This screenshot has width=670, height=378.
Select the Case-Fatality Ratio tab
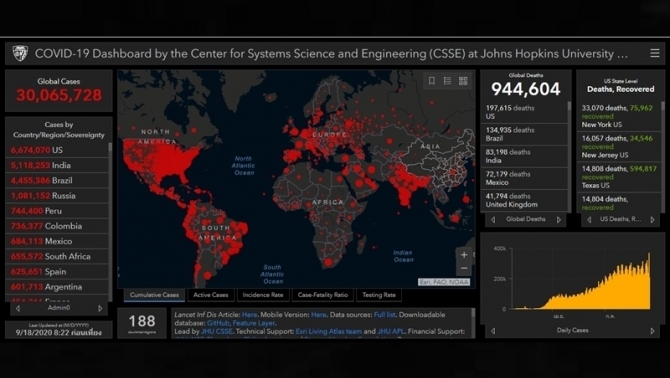tap(323, 295)
